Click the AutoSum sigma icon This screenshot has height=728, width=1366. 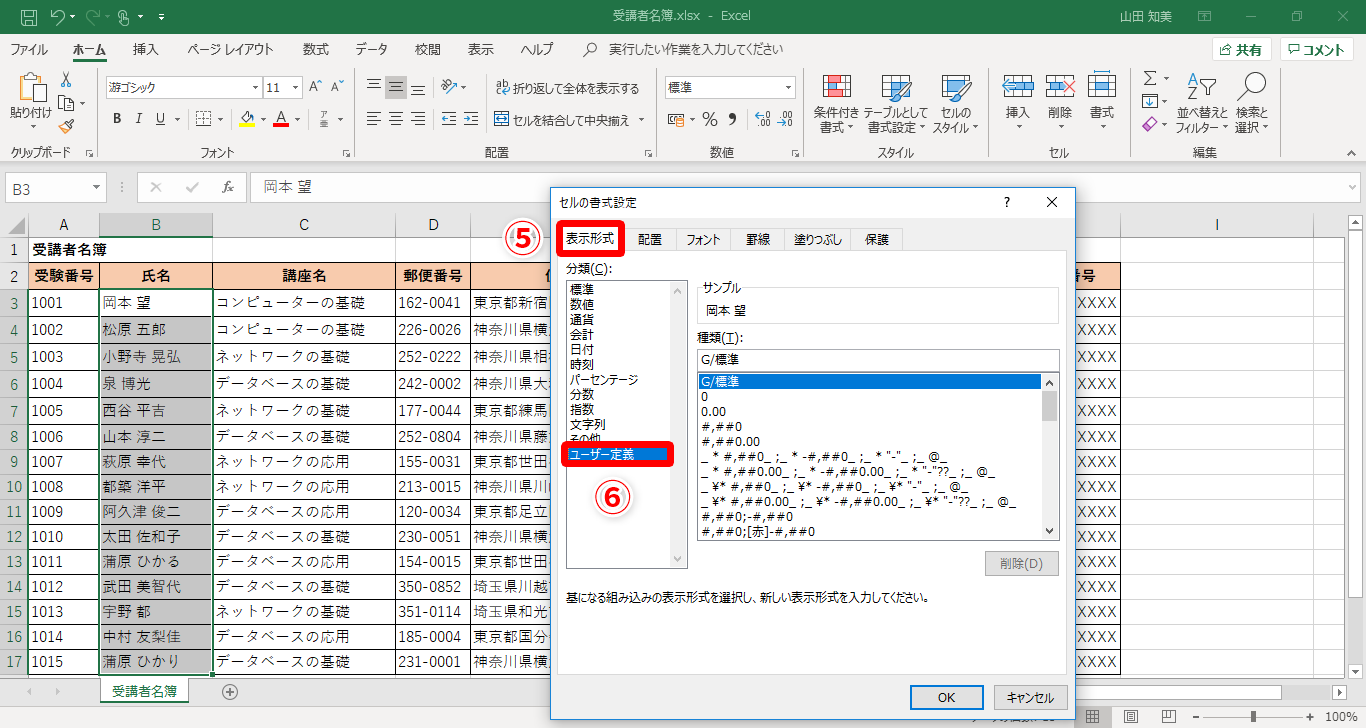(1150, 78)
